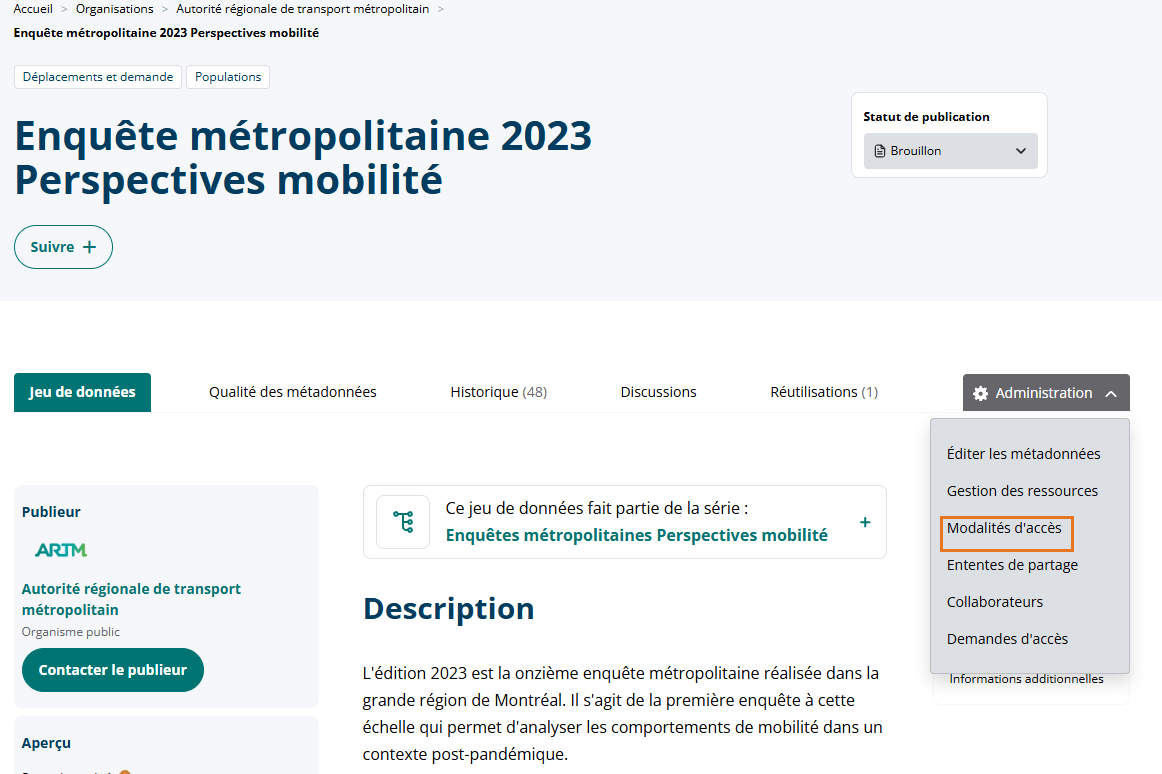Click the series hierarchy tree icon
1162x774 pixels.
pyautogui.click(x=403, y=522)
